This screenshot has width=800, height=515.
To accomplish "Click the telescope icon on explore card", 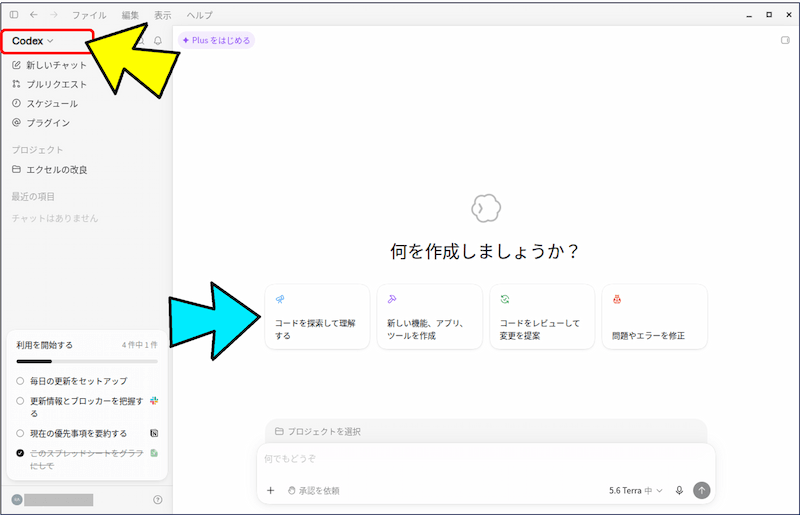I will [x=280, y=299].
